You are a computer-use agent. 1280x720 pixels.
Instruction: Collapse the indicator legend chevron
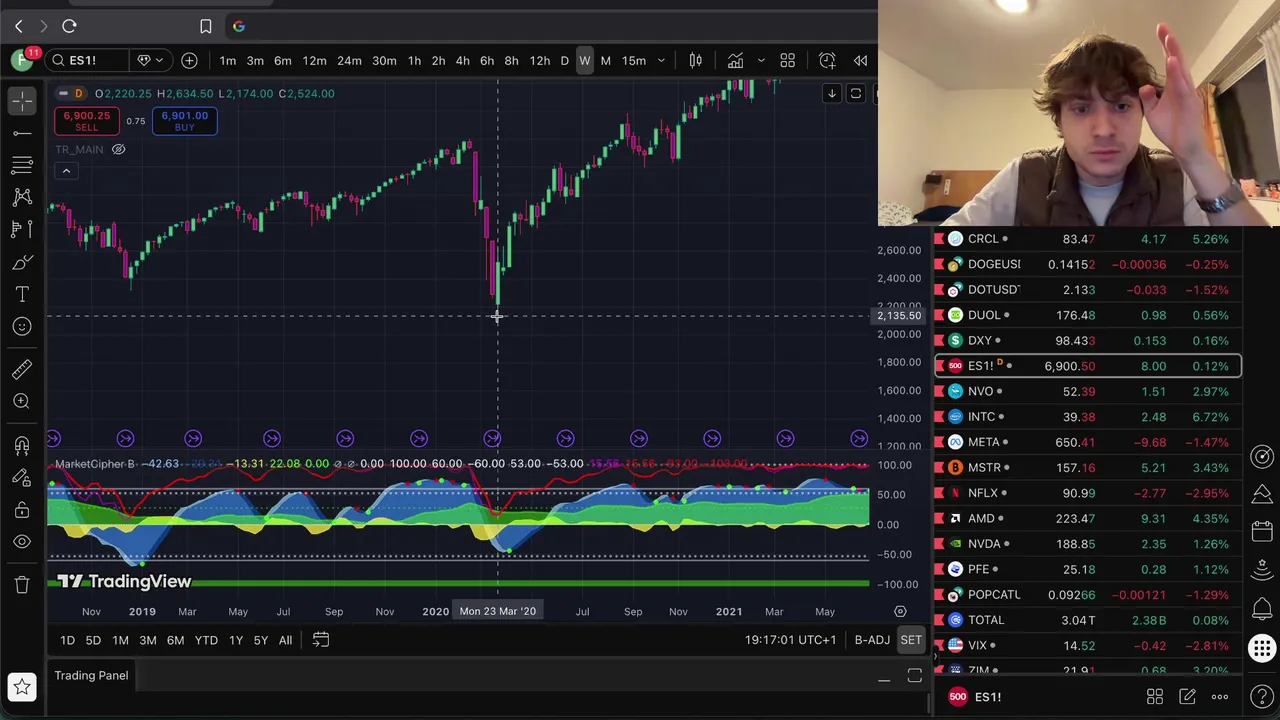pyautogui.click(x=66, y=171)
